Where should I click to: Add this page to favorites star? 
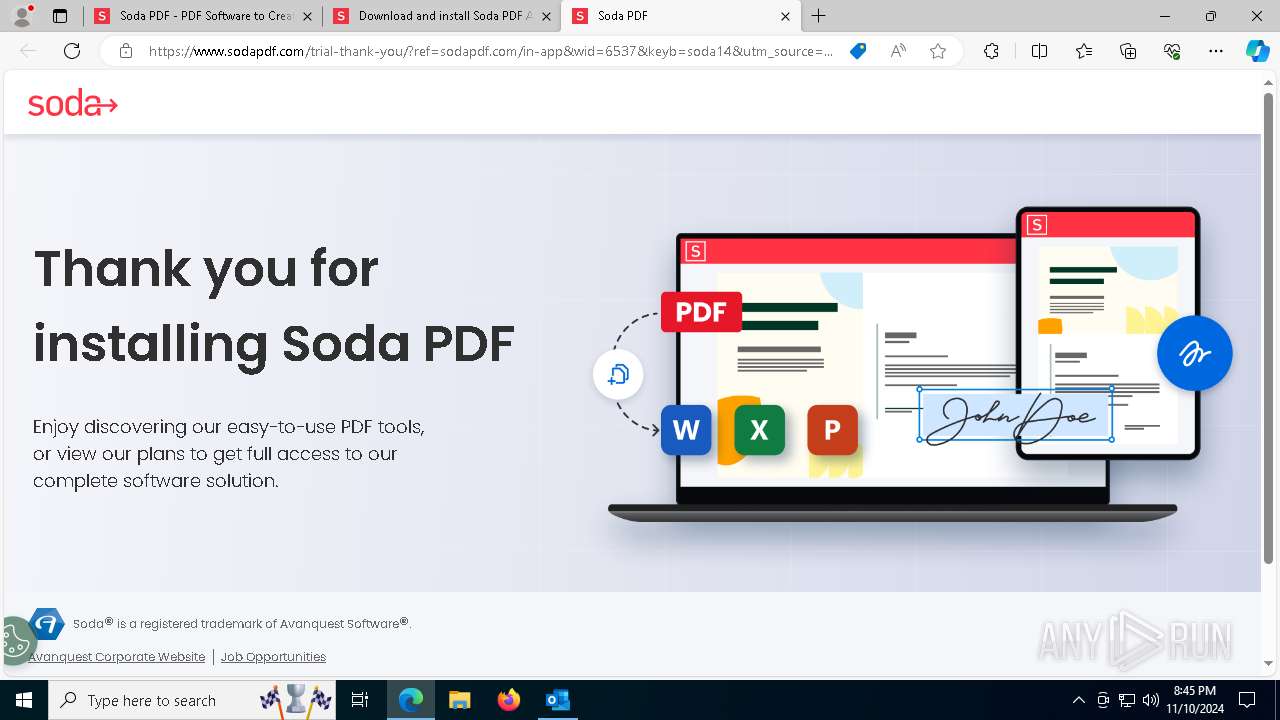click(938, 51)
